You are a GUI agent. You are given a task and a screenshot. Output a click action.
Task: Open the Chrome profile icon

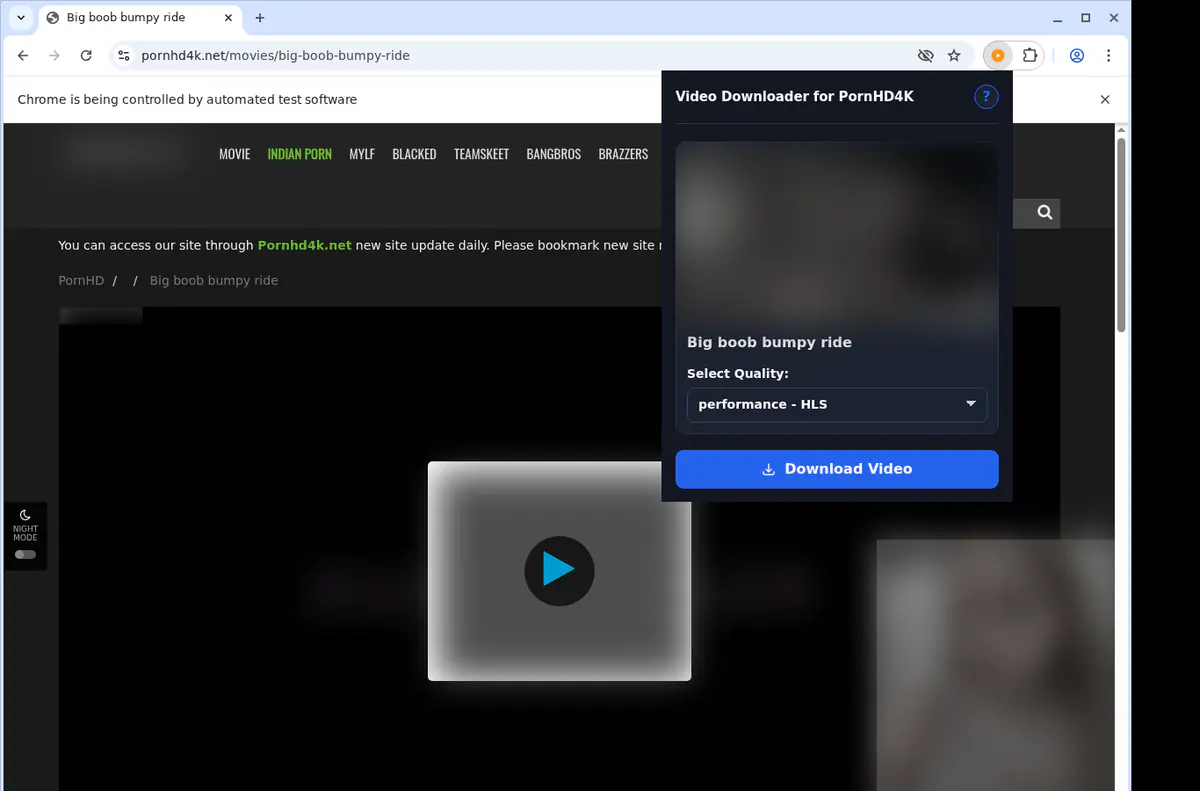tap(1077, 56)
